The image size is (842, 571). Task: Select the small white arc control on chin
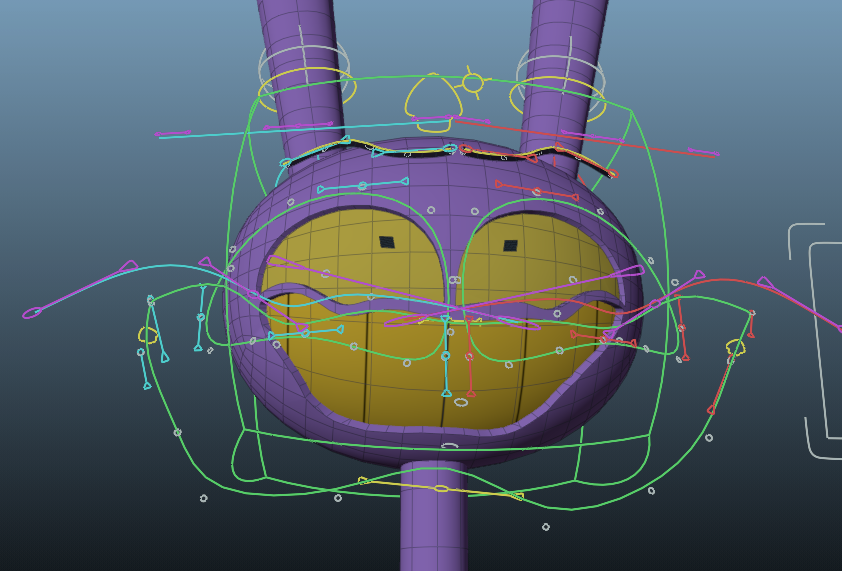tap(449, 445)
